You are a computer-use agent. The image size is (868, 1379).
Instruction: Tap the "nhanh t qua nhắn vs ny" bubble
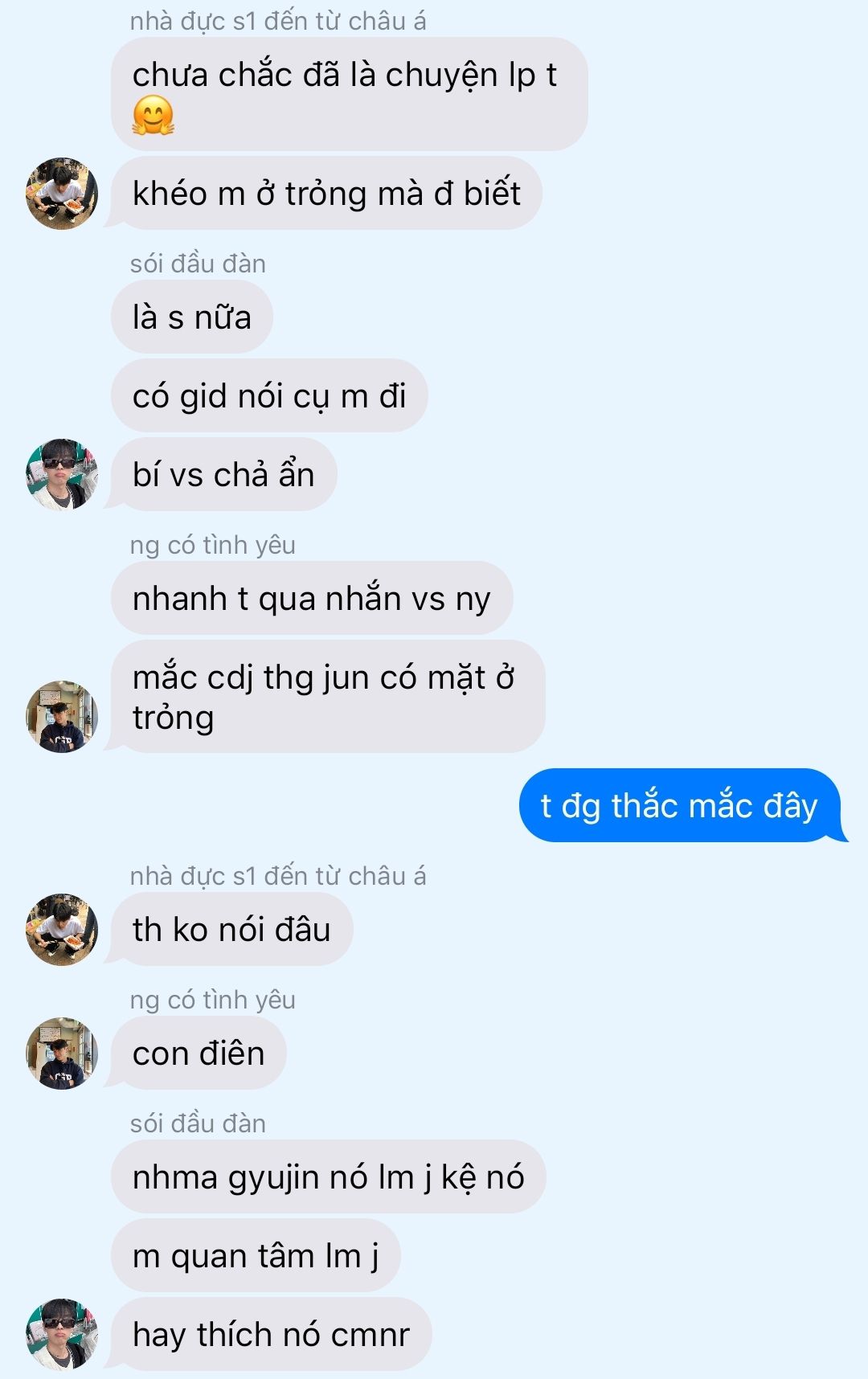pyautogui.click(x=312, y=598)
